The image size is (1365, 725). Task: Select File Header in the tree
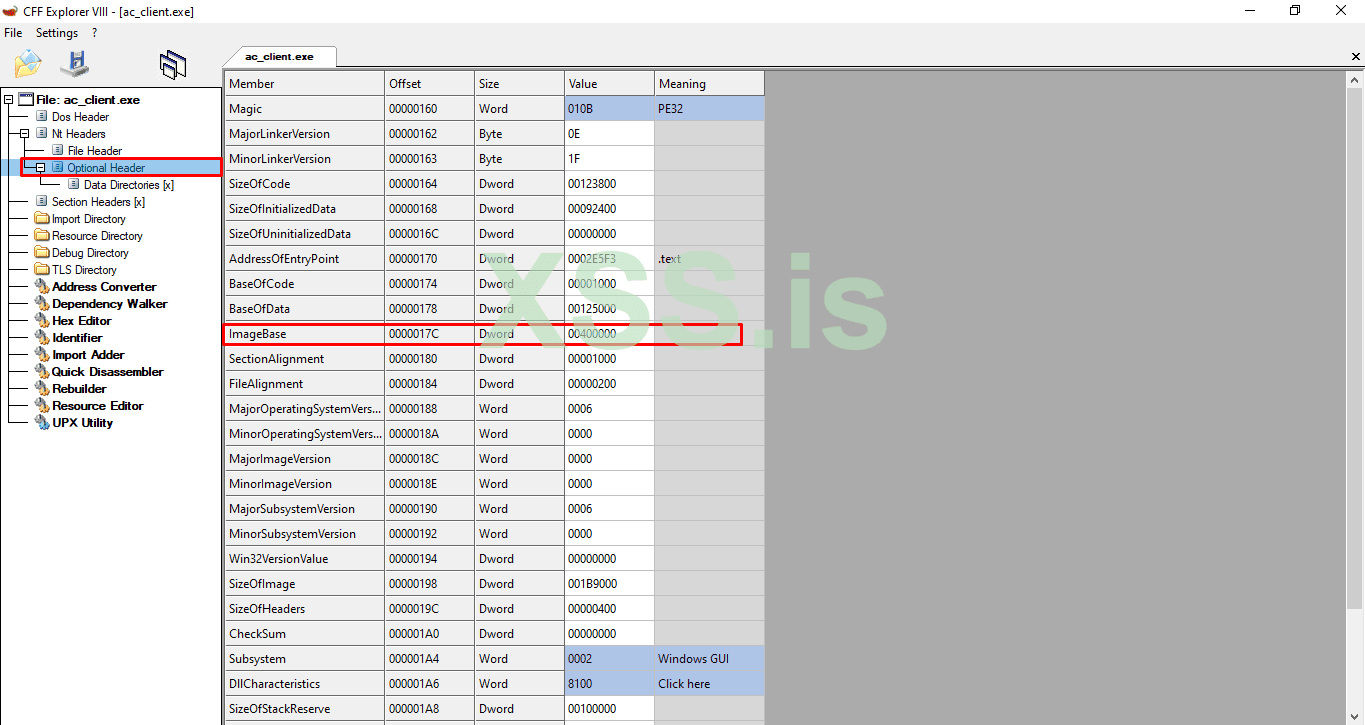pos(95,151)
